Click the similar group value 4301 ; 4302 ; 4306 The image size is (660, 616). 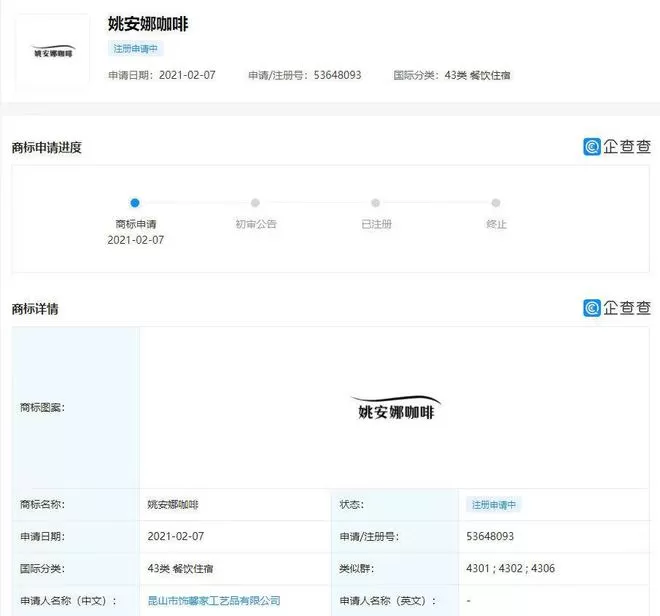(510, 568)
